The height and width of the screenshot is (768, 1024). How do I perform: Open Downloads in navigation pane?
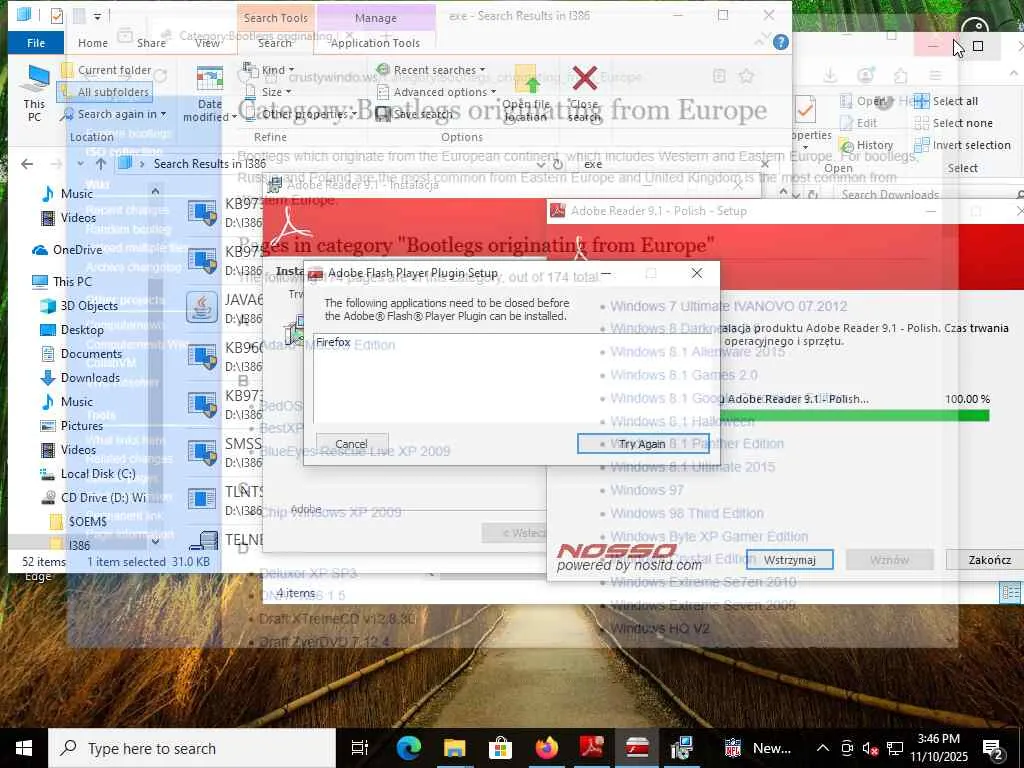pyautogui.click(x=80, y=377)
